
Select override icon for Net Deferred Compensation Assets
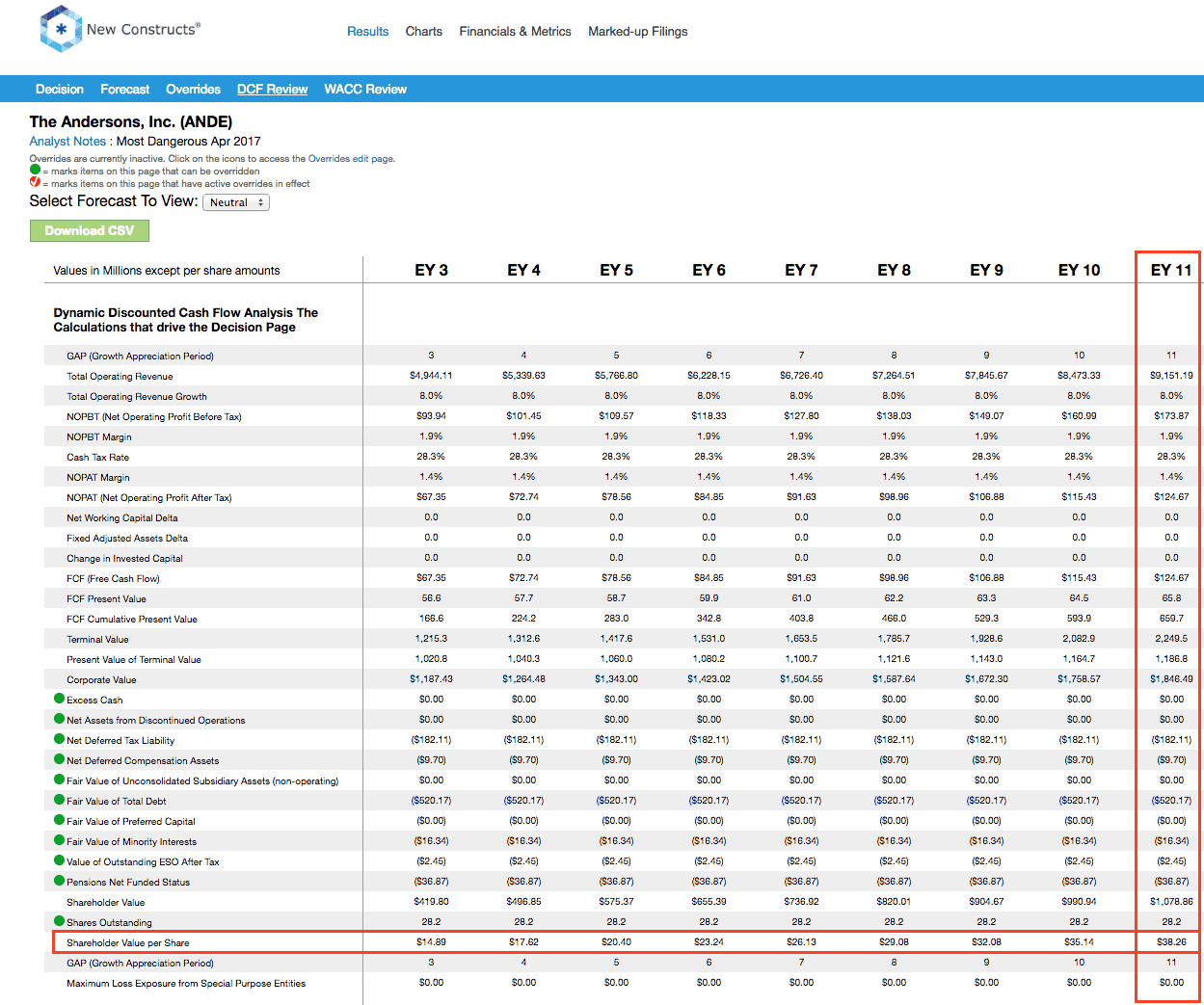click(60, 759)
